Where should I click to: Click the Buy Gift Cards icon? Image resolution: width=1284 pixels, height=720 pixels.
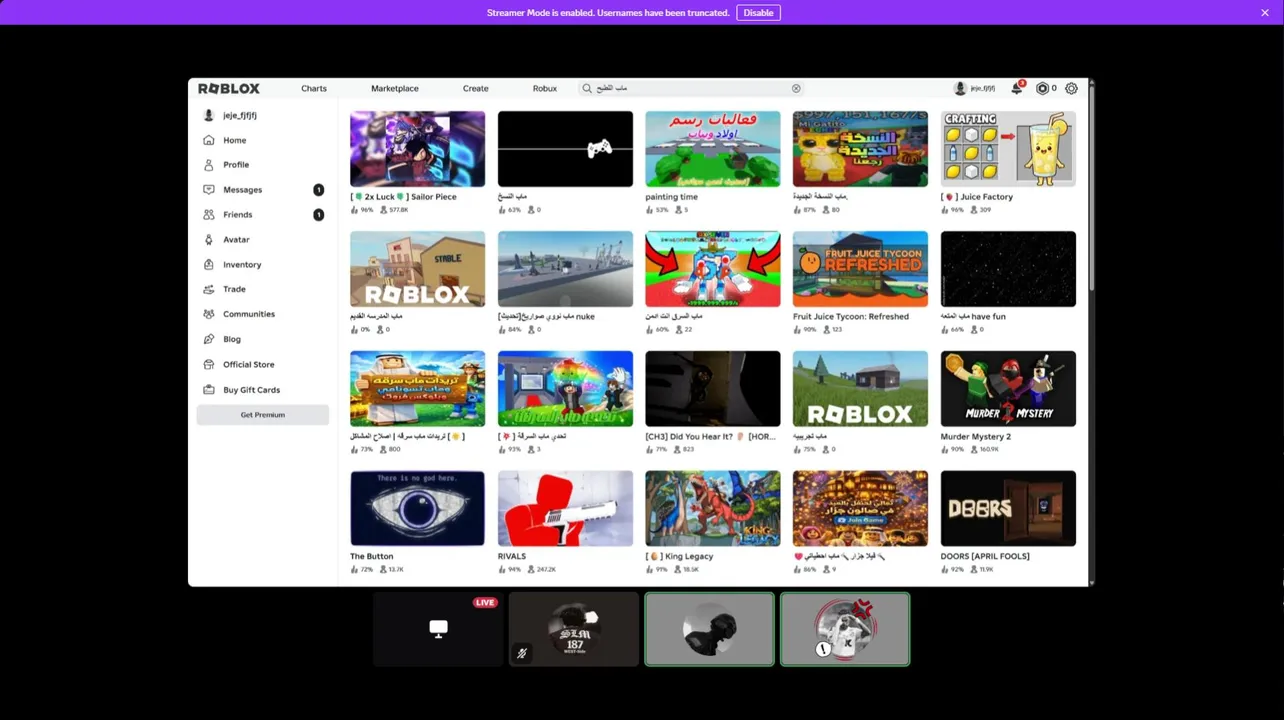pyautogui.click(x=208, y=389)
